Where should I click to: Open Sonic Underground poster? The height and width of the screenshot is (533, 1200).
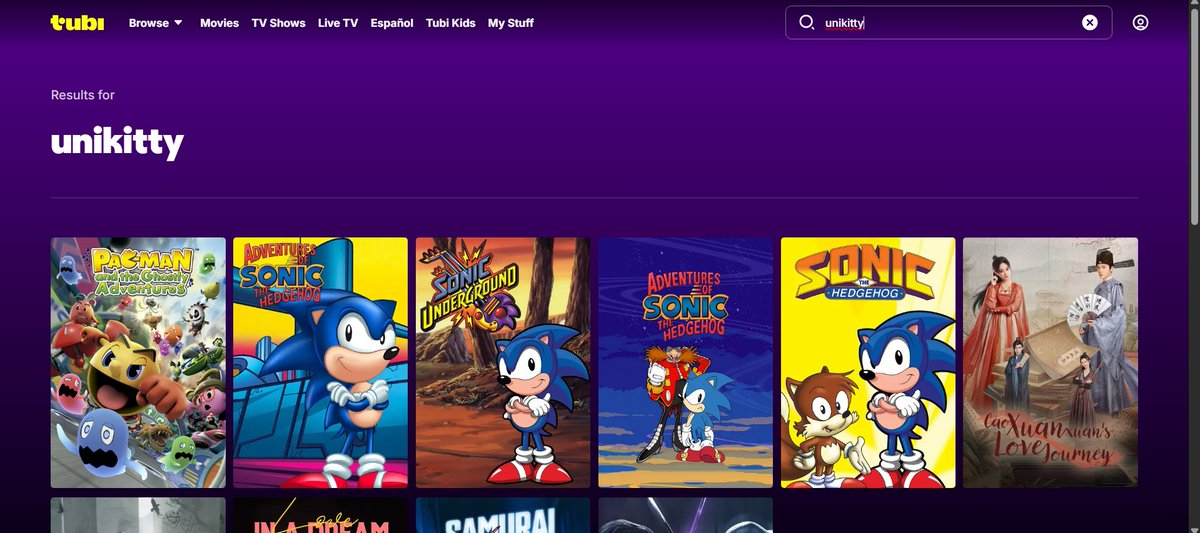503,362
